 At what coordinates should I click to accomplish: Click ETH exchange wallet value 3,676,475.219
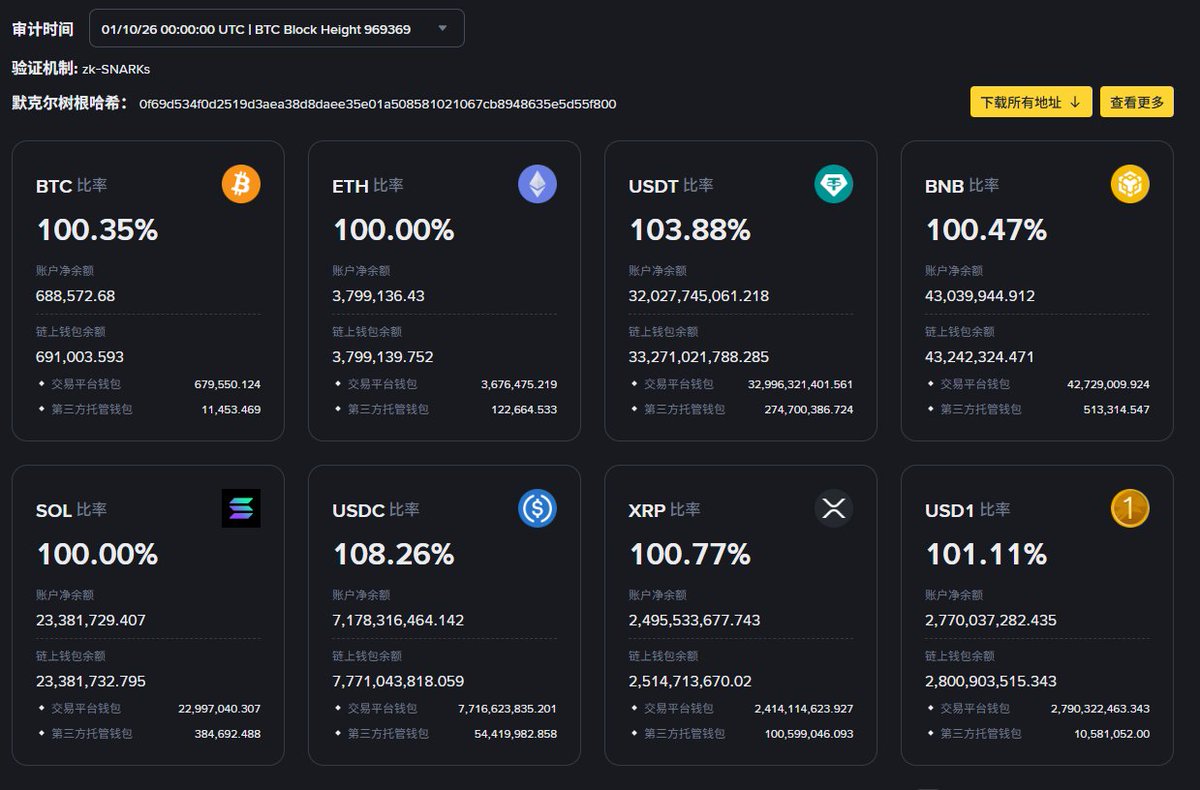tap(519, 384)
